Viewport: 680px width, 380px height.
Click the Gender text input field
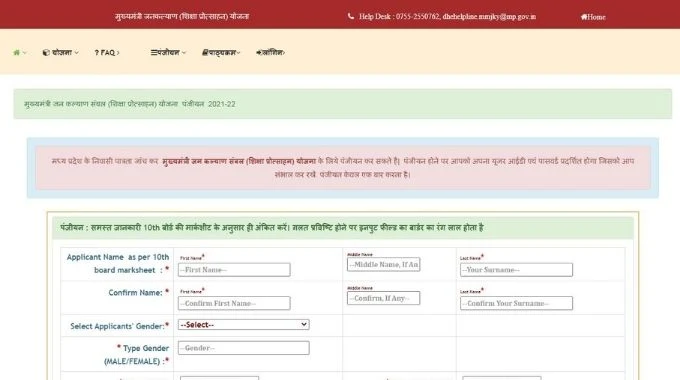(x=244, y=348)
